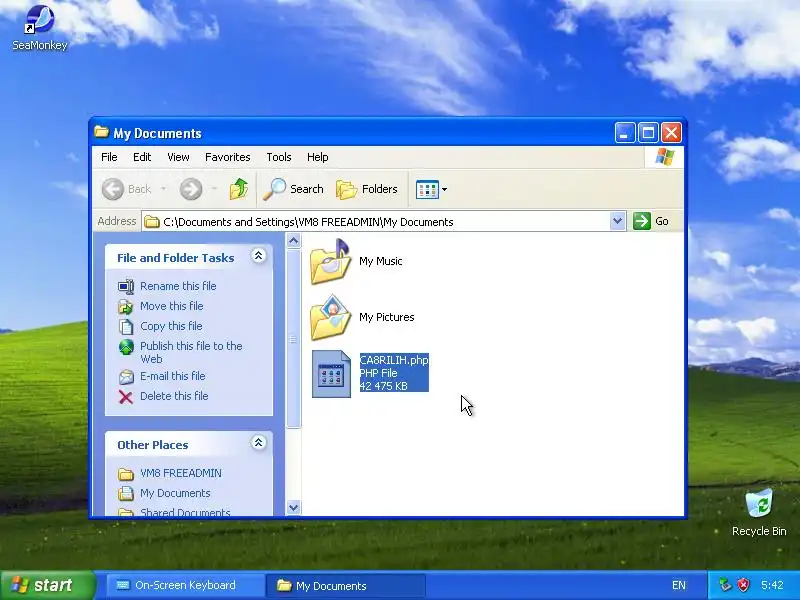The image size is (800, 600).
Task: Click the taskbar clock showing 5:42
Action: [771, 585]
